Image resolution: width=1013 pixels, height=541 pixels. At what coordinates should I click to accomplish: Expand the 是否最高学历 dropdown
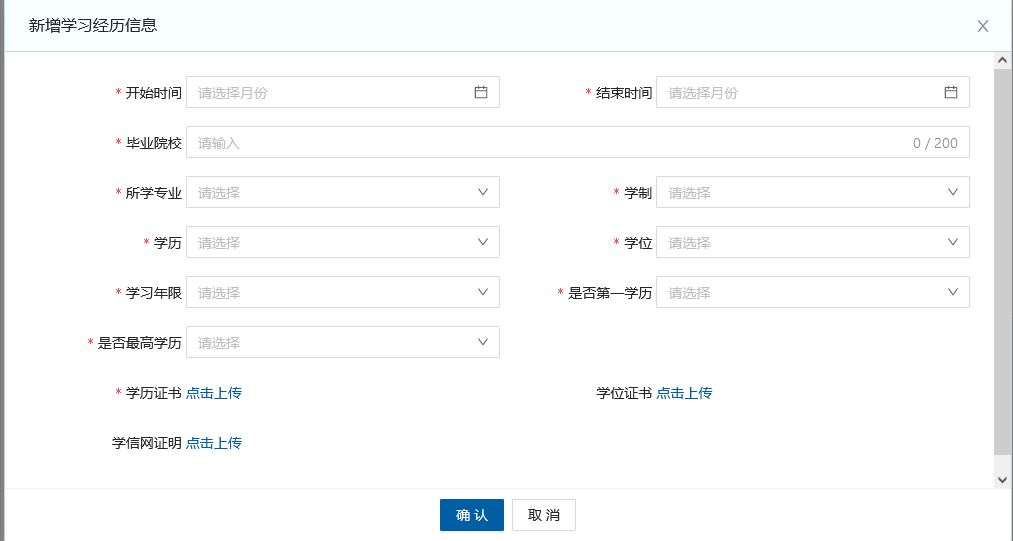tap(342, 342)
